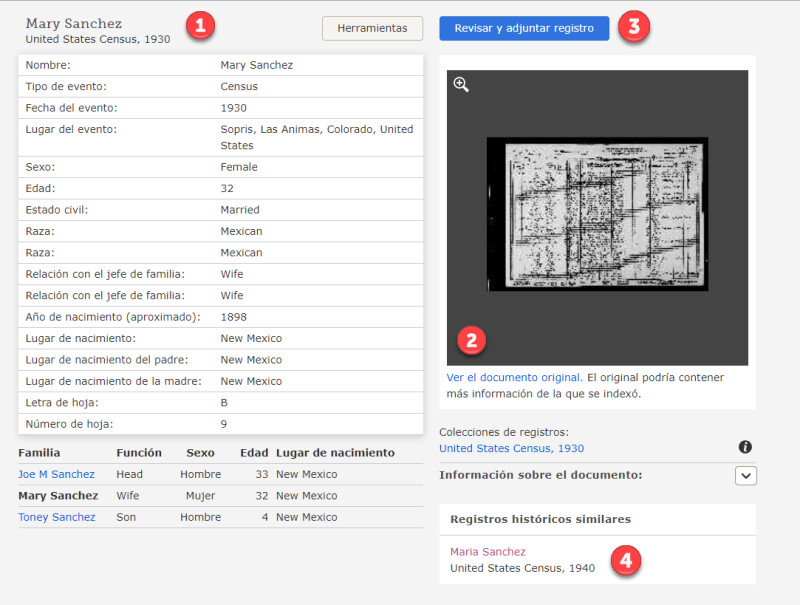Open Toney Sanchez family link
The width and height of the screenshot is (800, 605).
[x=57, y=517]
